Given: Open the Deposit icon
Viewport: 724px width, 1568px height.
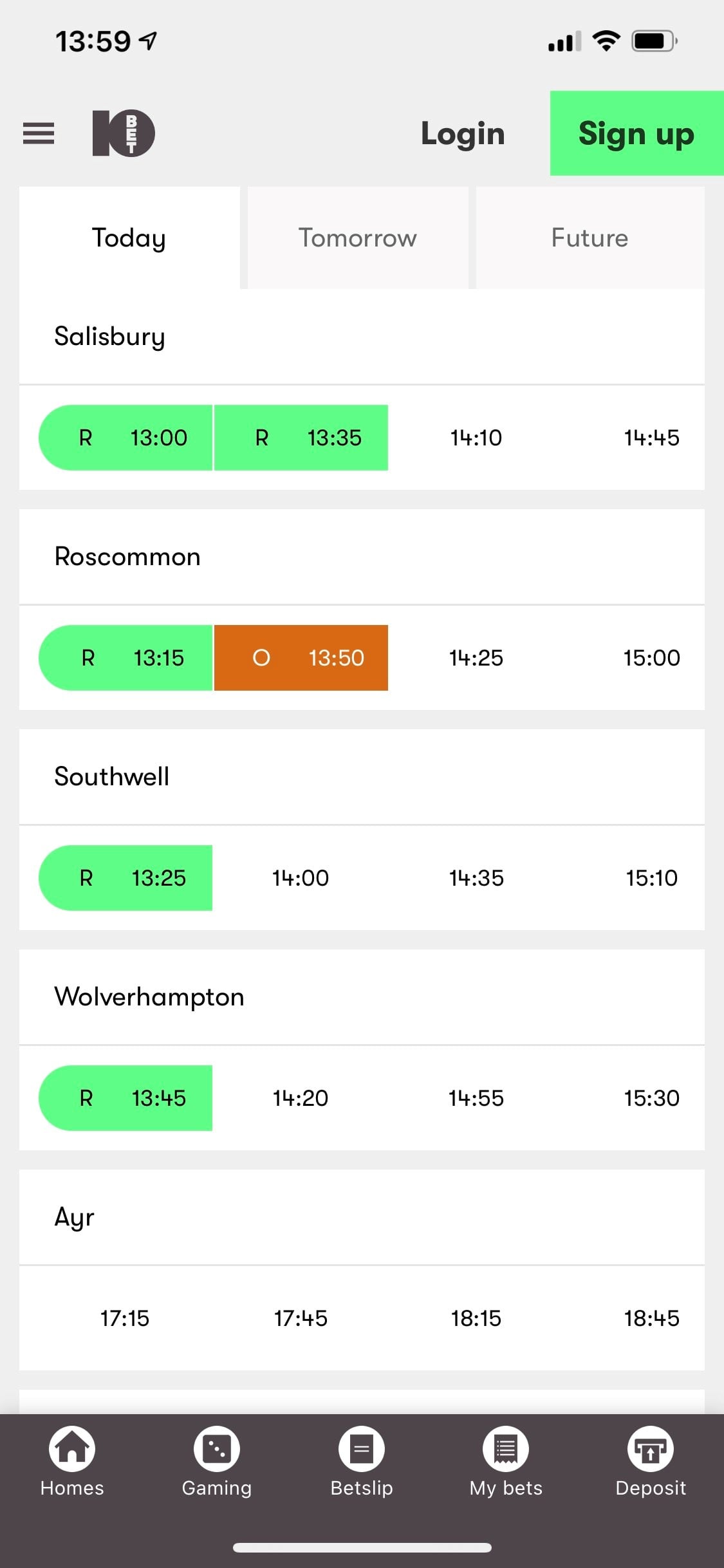Looking at the screenshot, I should (x=651, y=1449).
